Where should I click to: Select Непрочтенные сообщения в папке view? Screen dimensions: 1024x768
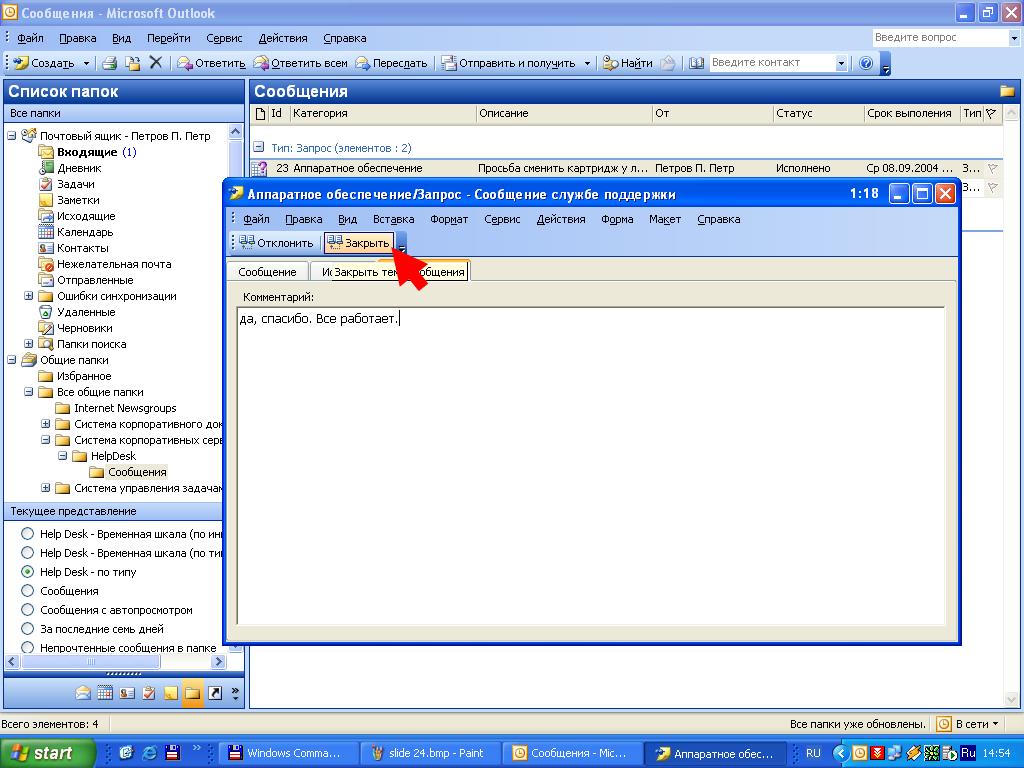(x=27, y=647)
